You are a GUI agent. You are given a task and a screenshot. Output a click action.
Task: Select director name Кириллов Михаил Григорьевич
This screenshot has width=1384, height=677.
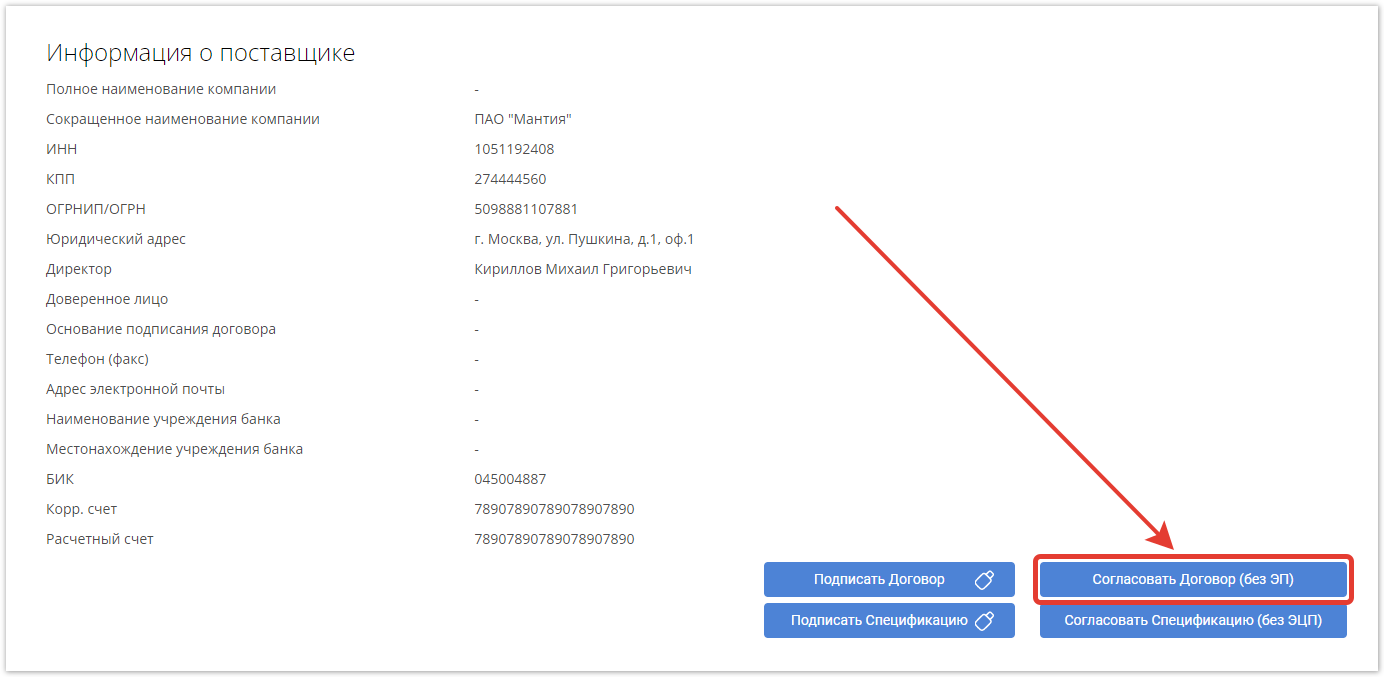583,269
